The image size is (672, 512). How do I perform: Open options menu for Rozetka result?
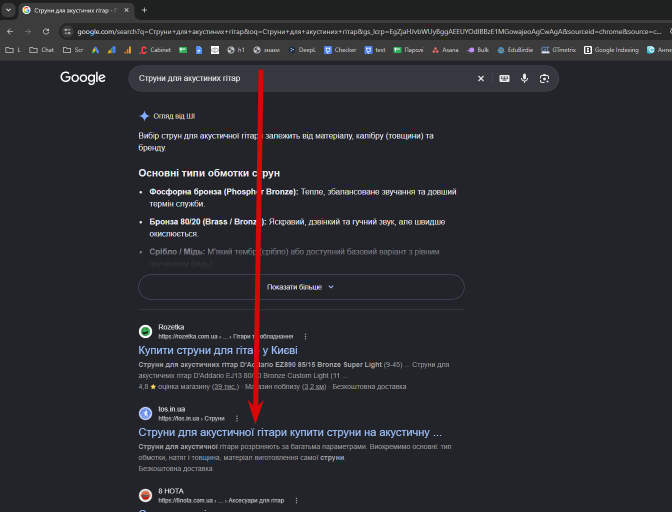305,337
